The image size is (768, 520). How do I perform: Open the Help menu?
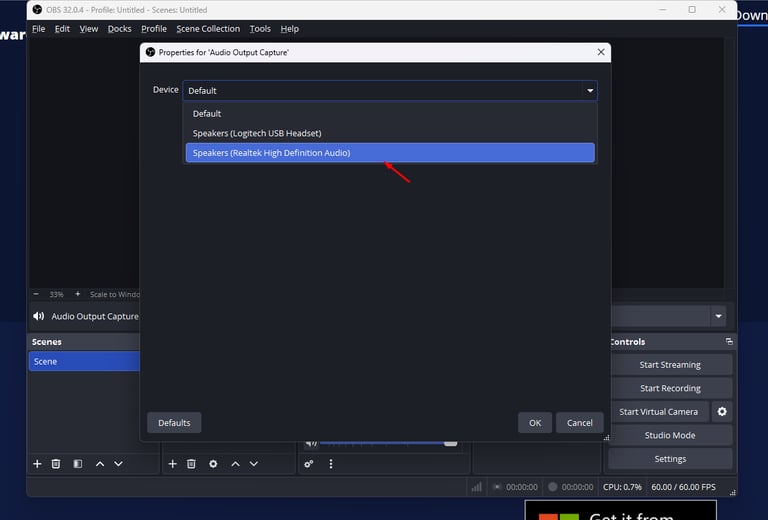289,29
